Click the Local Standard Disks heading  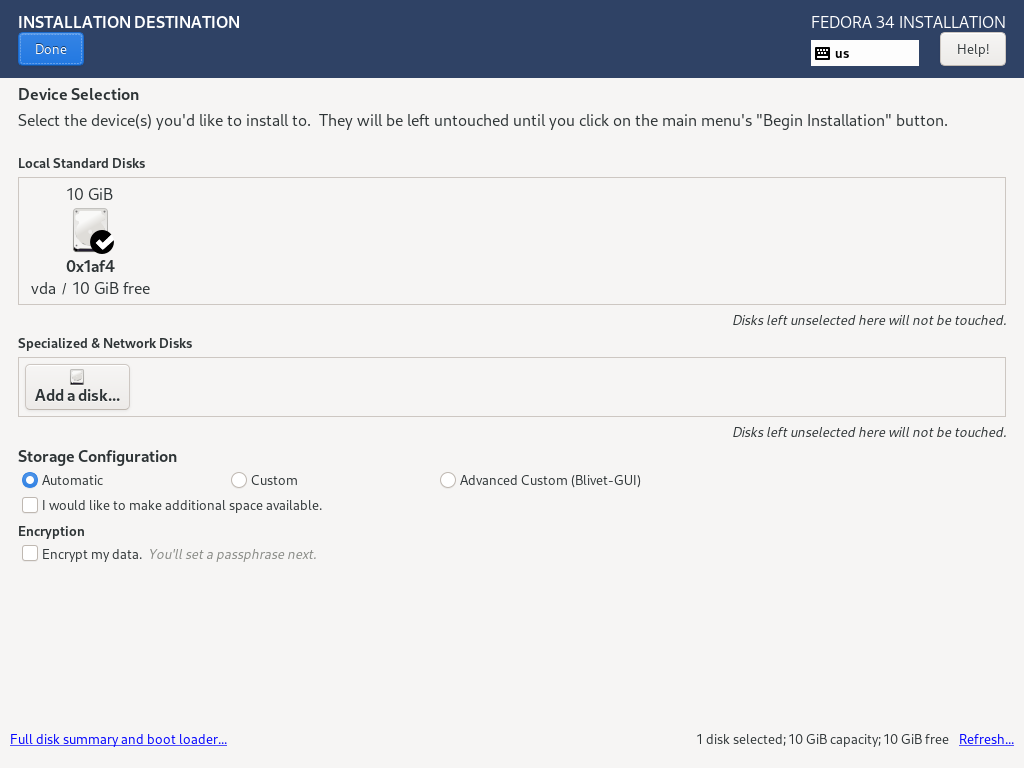click(82, 163)
